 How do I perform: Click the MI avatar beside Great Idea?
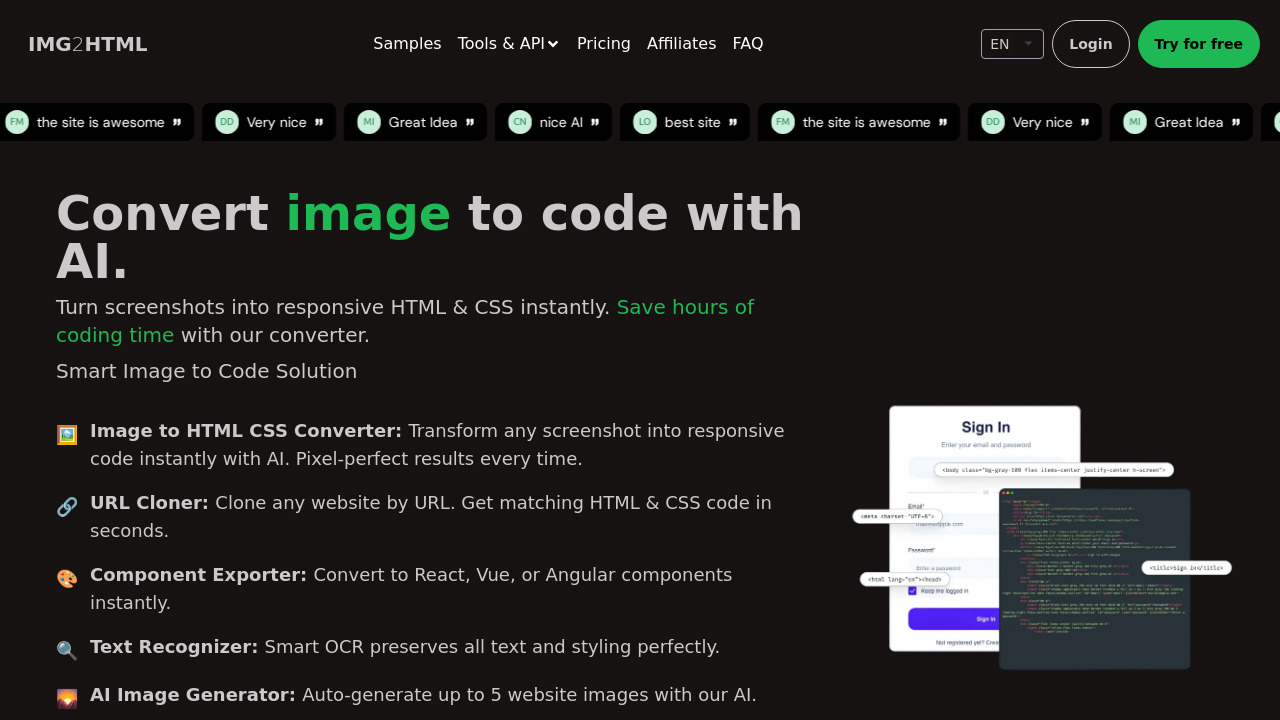[368, 121]
